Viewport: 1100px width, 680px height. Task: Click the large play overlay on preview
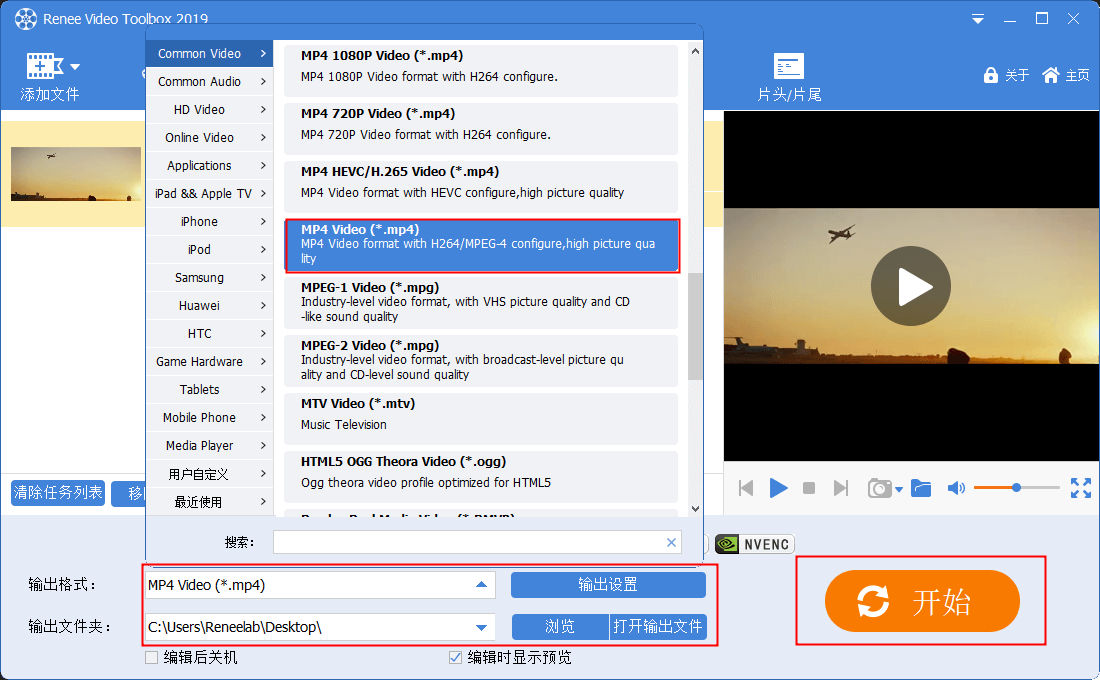click(911, 286)
